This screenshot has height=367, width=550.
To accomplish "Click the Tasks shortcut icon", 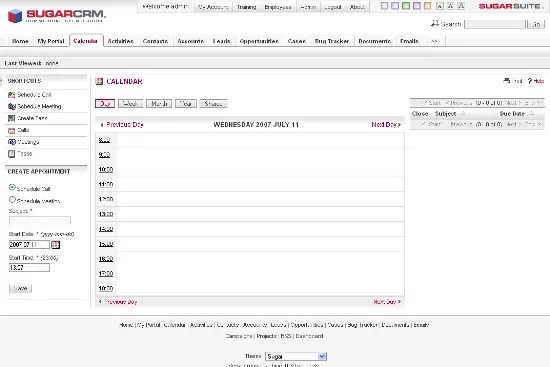I will click(12, 154).
